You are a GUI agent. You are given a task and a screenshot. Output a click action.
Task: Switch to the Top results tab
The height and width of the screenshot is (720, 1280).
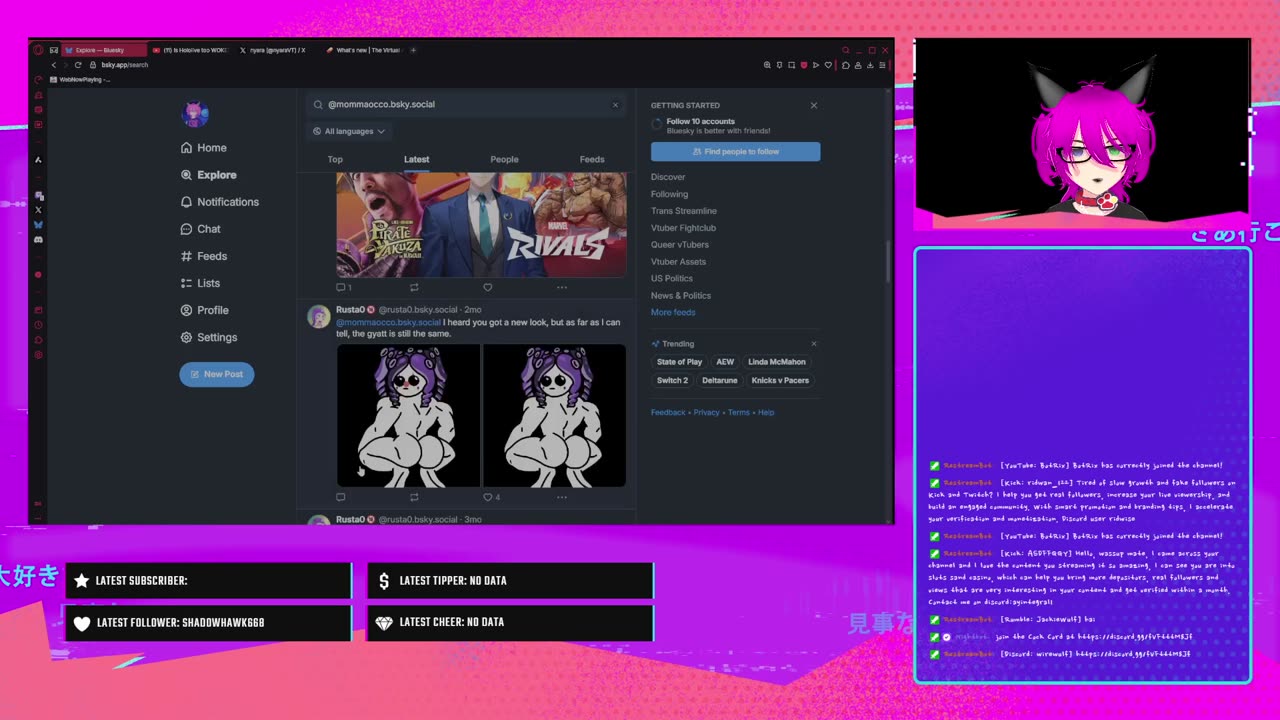[x=335, y=159]
